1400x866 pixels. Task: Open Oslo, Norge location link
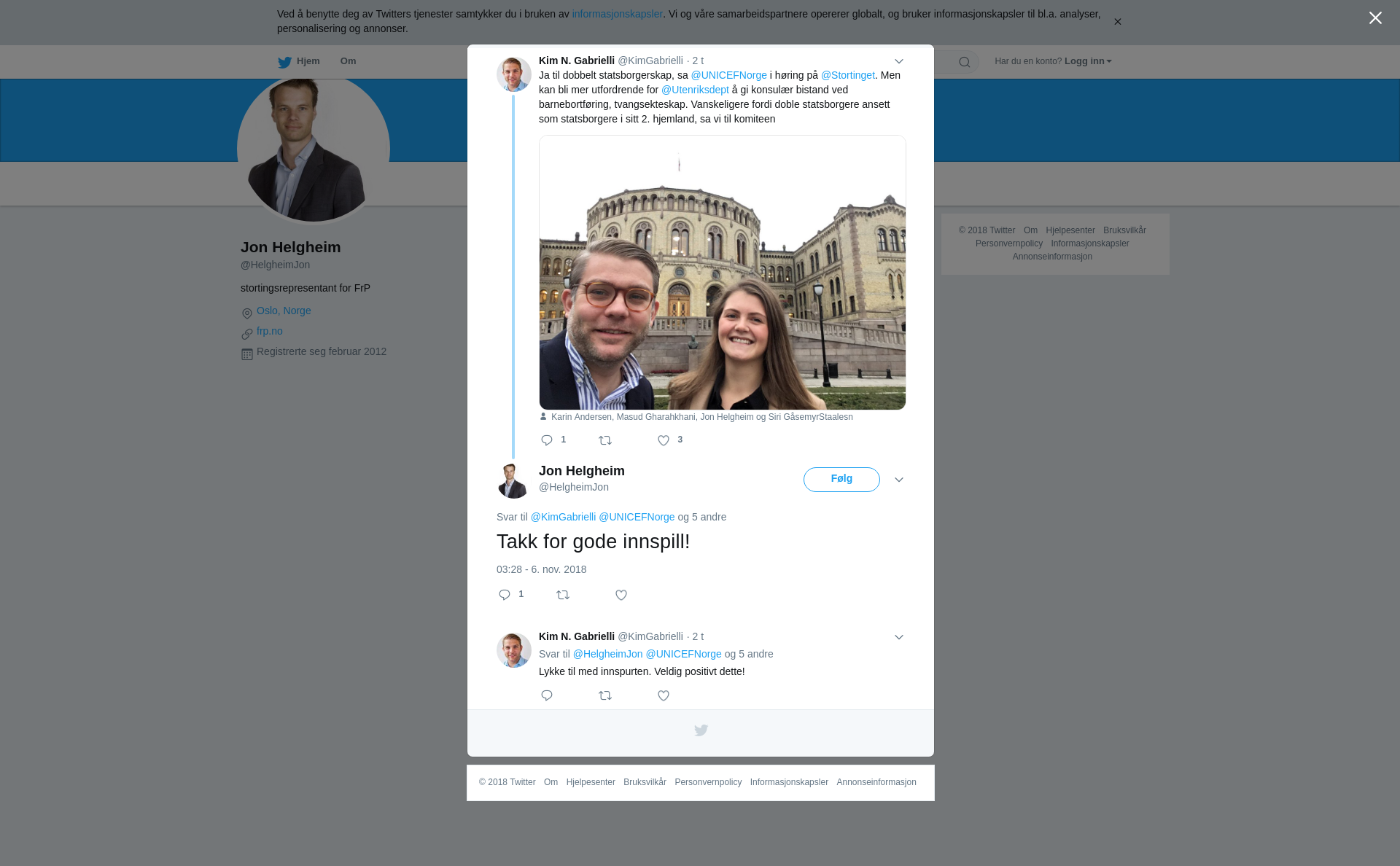click(x=284, y=311)
